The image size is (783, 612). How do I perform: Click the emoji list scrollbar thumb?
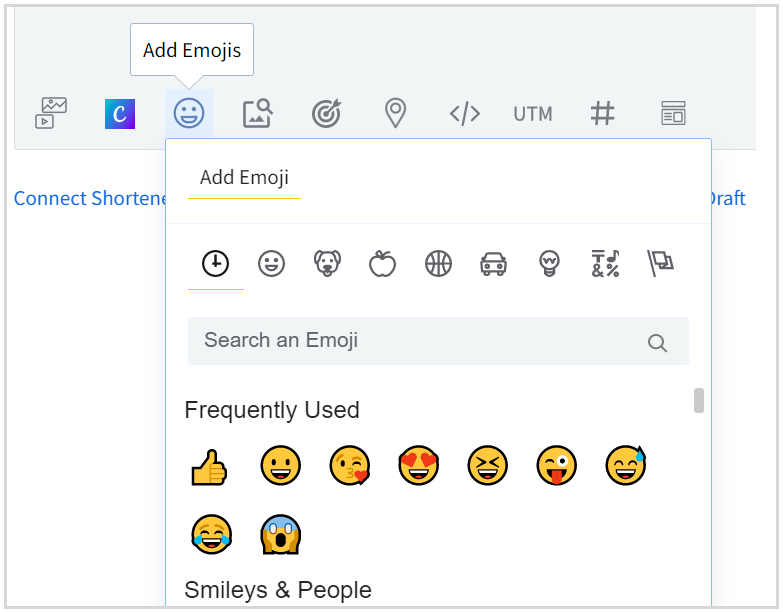click(699, 400)
